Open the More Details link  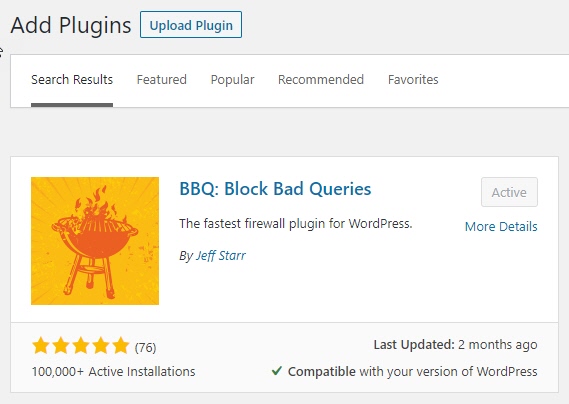point(501,227)
